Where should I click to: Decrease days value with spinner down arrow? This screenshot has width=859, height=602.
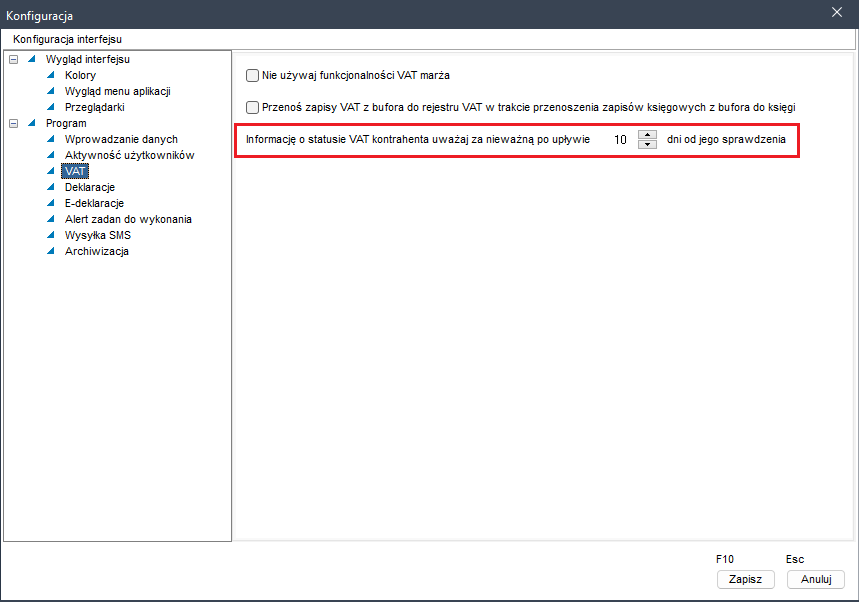tap(647, 145)
